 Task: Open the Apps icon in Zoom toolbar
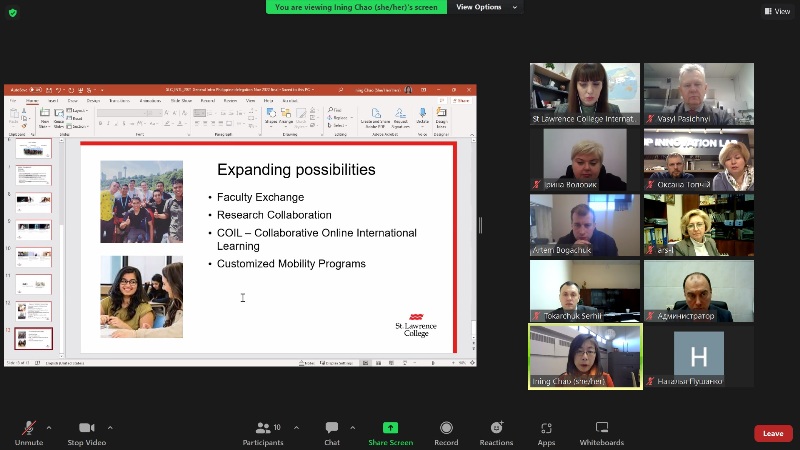pyautogui.click(x=546, y=428)
